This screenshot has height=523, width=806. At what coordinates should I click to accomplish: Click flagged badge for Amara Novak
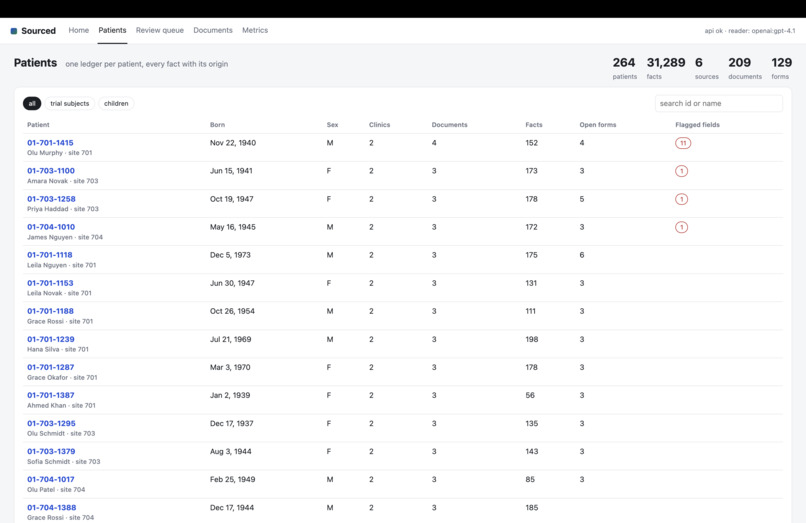pos(681,171)
